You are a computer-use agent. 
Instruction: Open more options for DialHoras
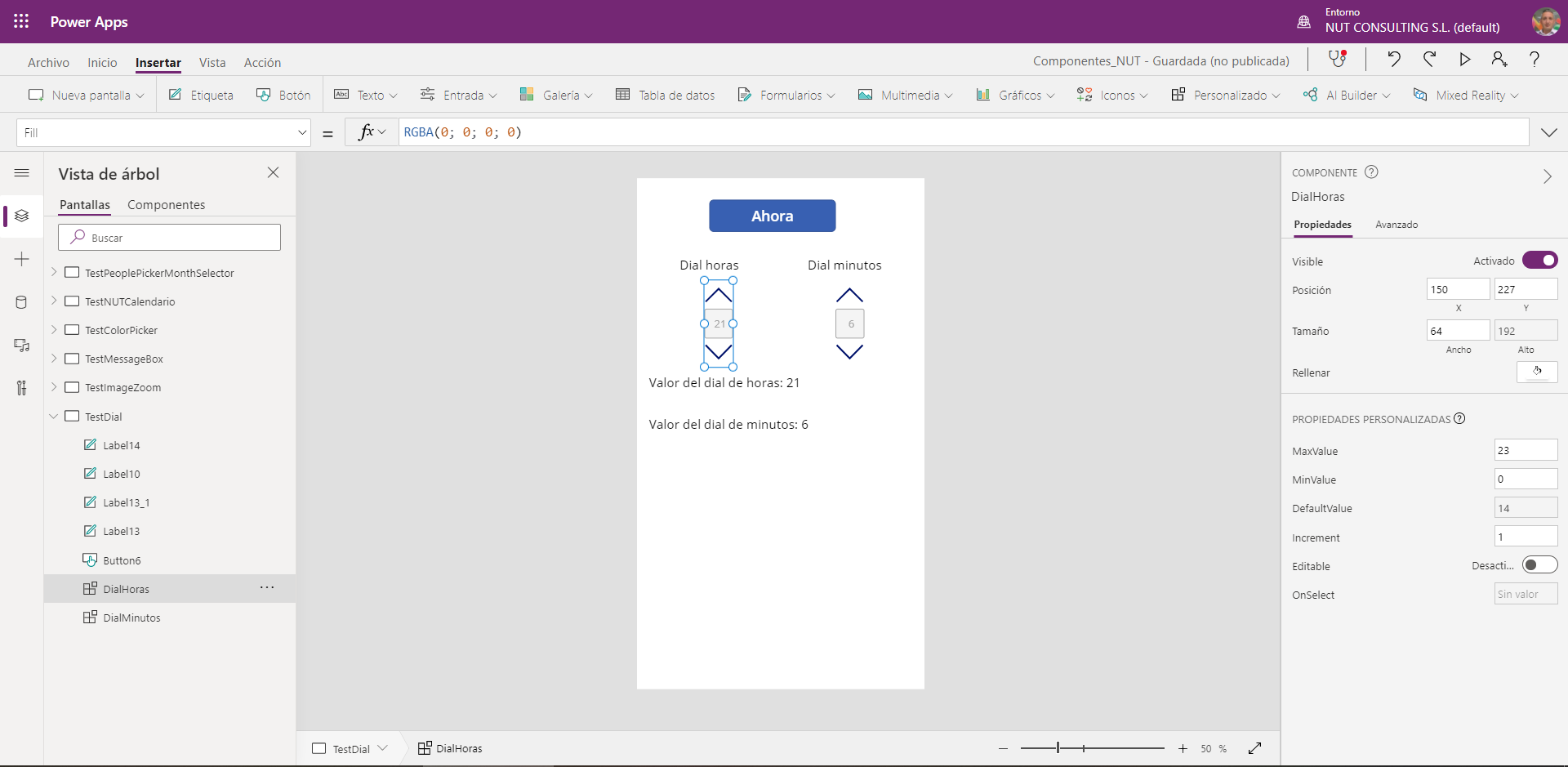(x=267, y=588)
